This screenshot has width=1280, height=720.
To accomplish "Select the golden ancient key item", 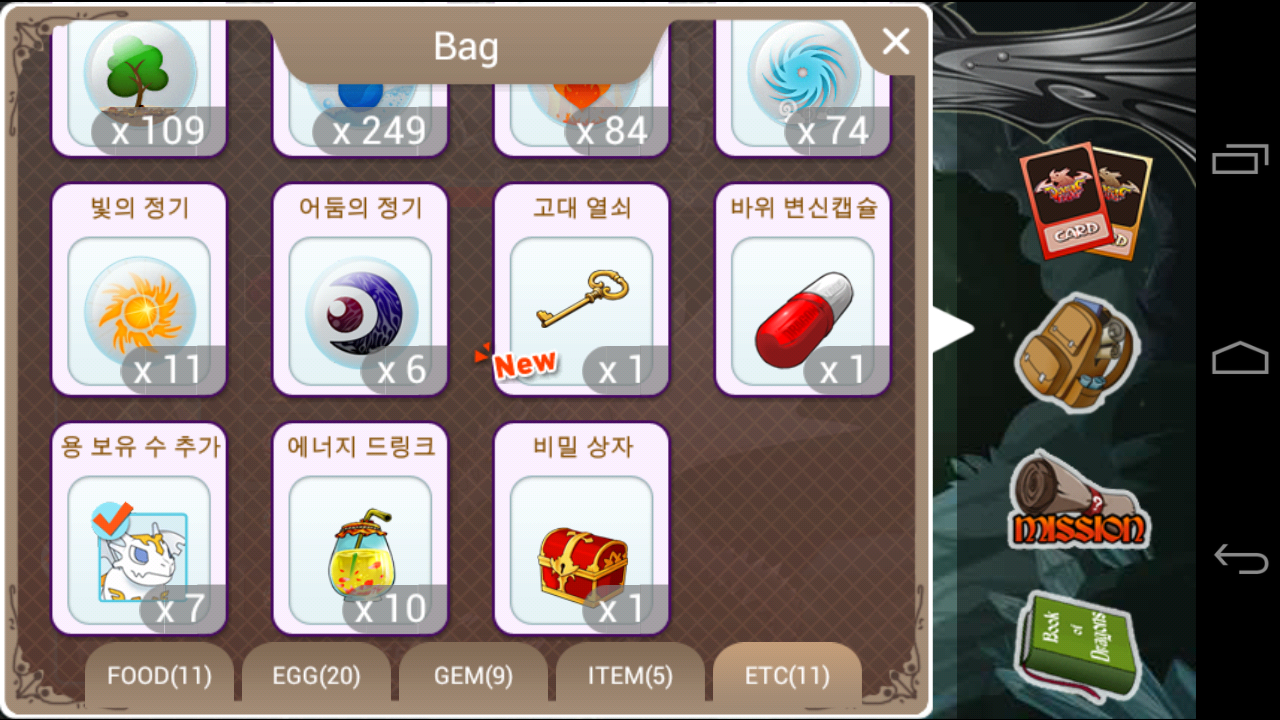I will pos(581,290).
